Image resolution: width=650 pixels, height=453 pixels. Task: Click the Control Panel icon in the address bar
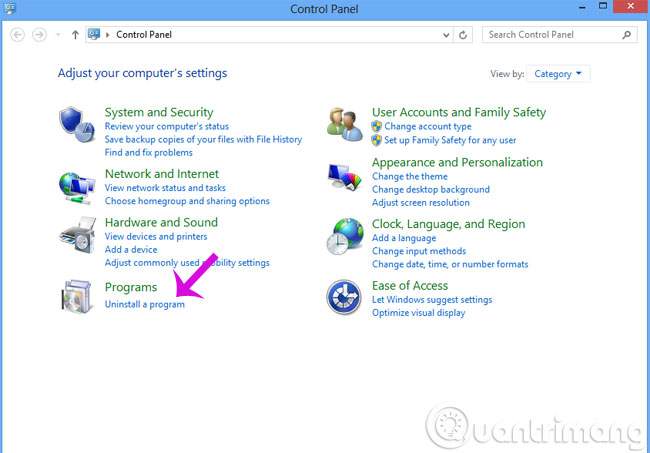click(x=94, y=34)
